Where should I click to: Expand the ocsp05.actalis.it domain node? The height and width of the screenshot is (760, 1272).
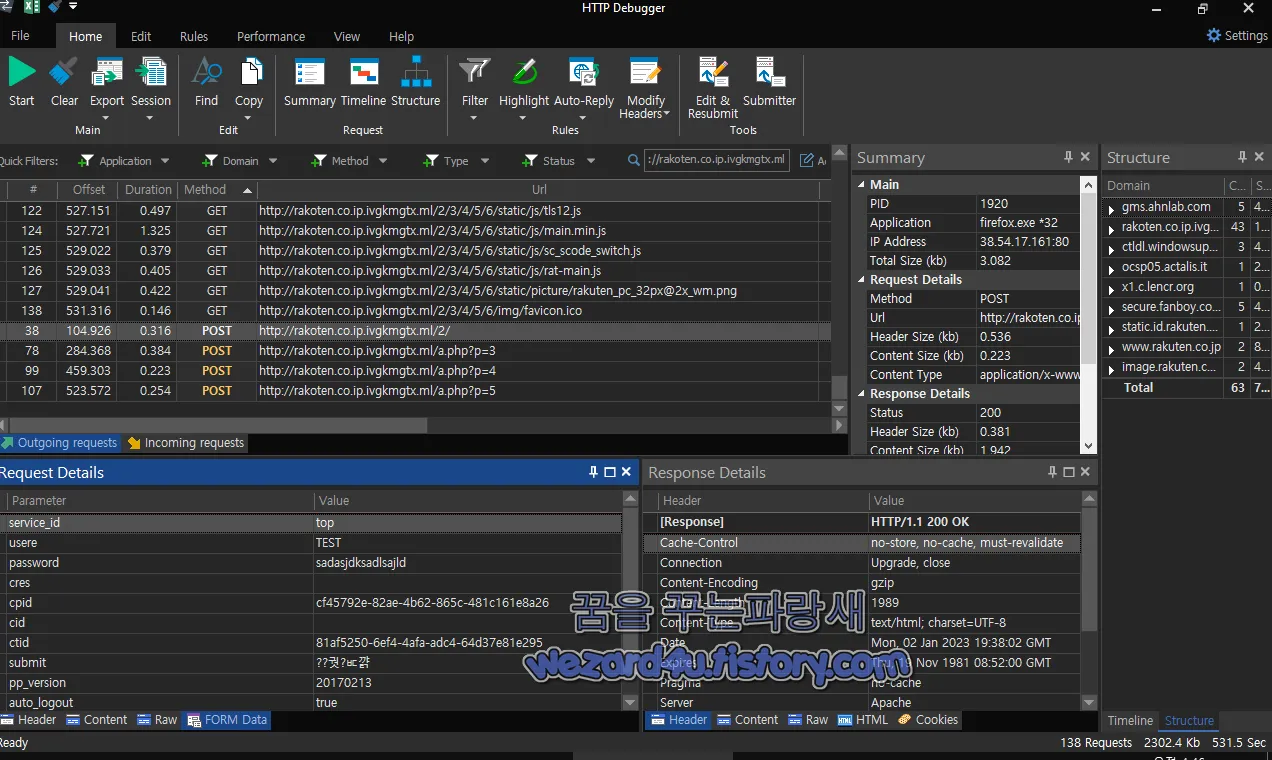tap(1111, 268)
